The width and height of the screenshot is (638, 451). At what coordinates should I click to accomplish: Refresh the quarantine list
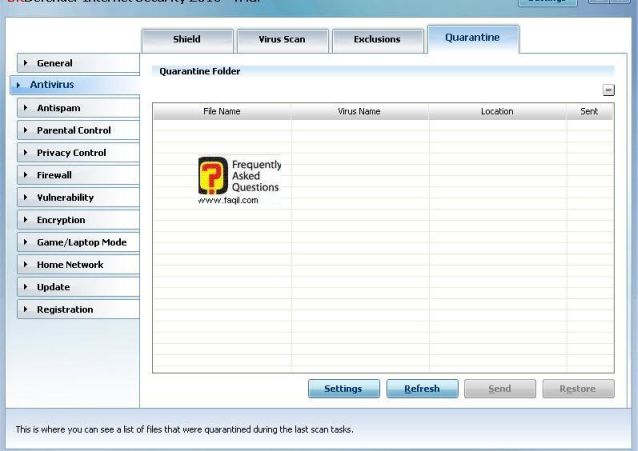tap(422, 389)
